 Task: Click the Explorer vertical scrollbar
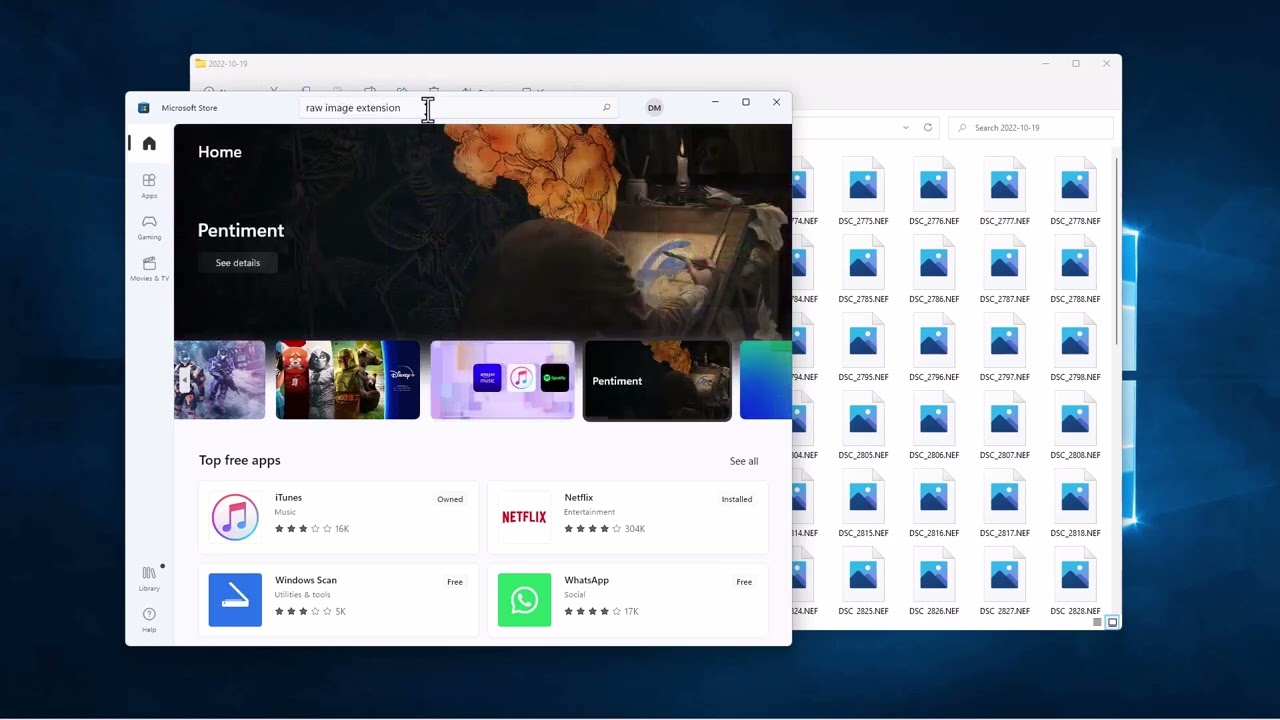pyautogui.click(x=1116, y=250)
